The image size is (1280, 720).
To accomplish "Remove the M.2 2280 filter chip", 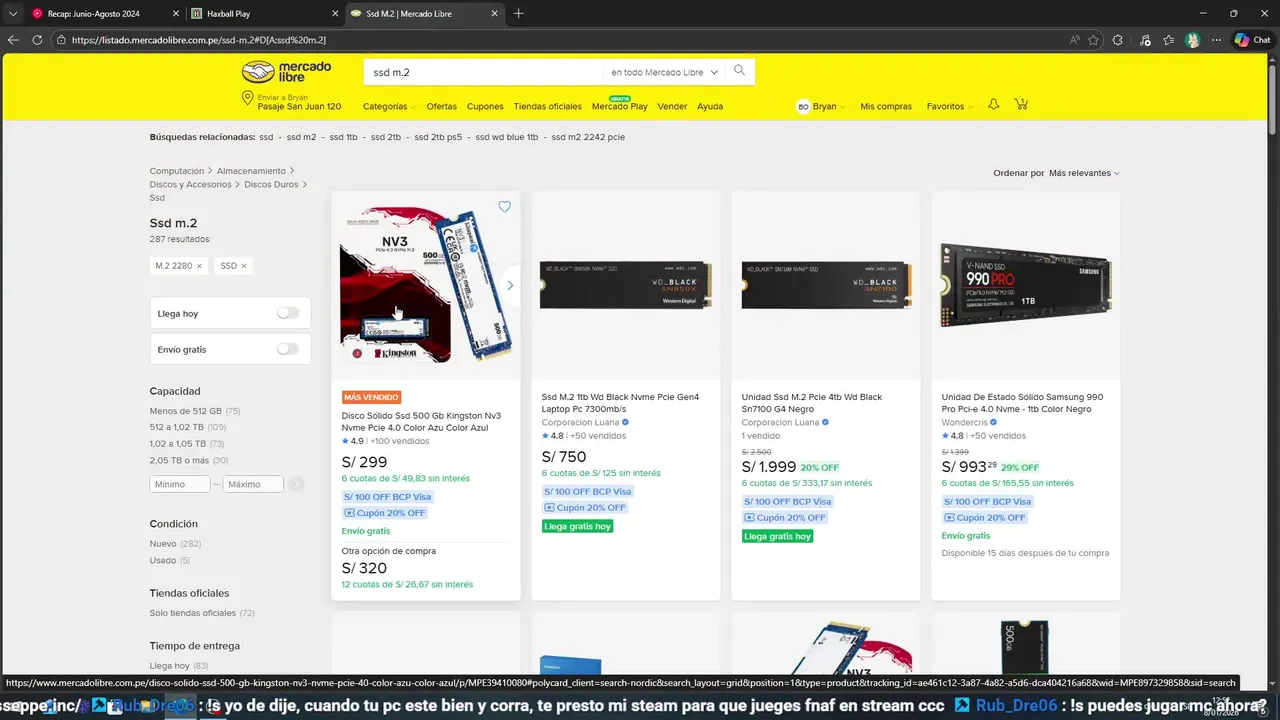I will click(199, 266).
